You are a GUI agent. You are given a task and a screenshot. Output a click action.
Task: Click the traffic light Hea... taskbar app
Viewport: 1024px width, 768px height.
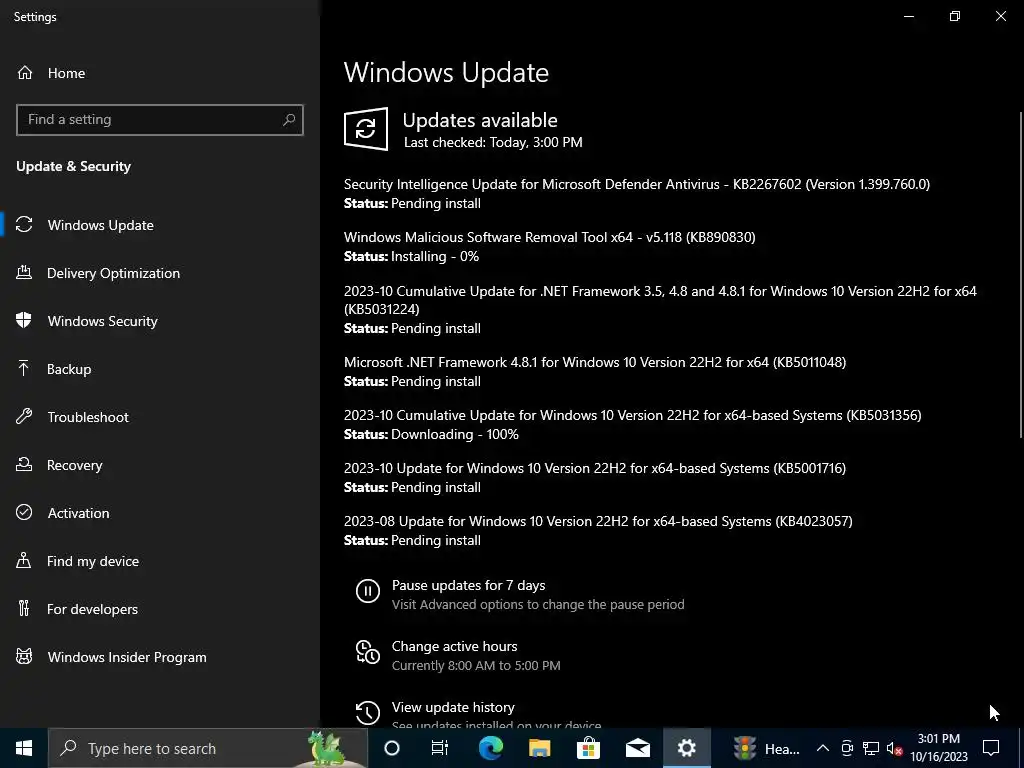point(765,748)
